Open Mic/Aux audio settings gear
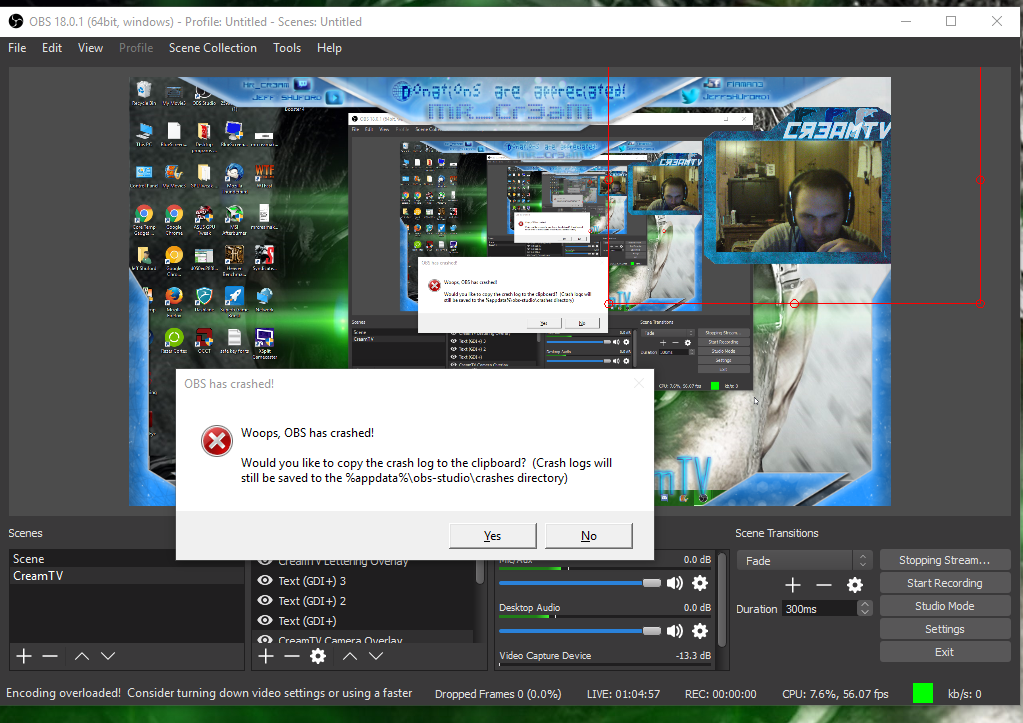 point(700,583)
